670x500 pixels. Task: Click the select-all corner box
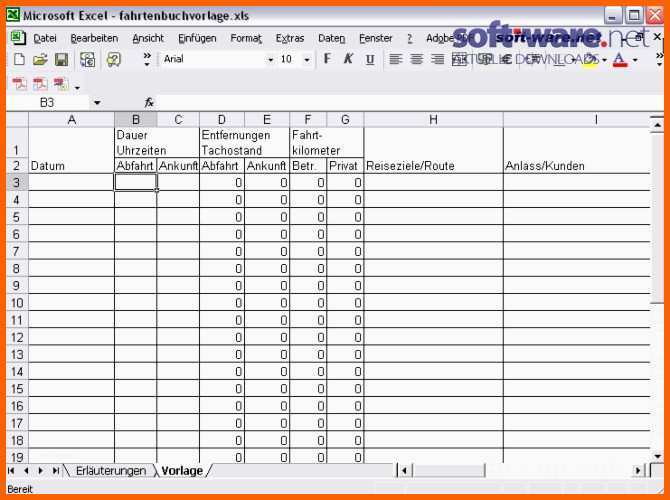click(x=17, y=120)
